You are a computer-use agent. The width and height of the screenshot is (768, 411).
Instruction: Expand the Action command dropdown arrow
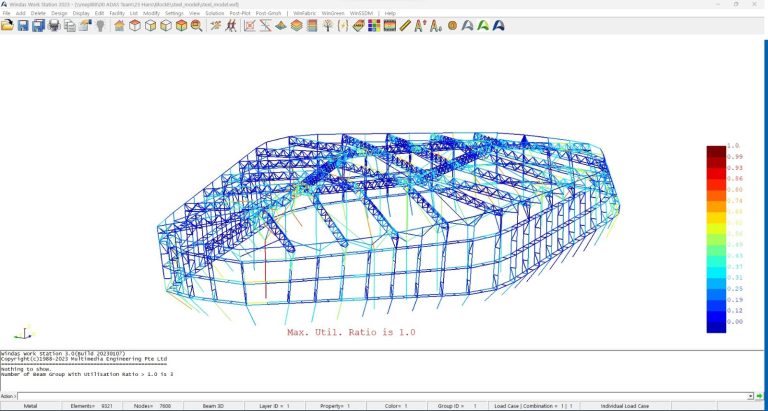coord(751,396)
